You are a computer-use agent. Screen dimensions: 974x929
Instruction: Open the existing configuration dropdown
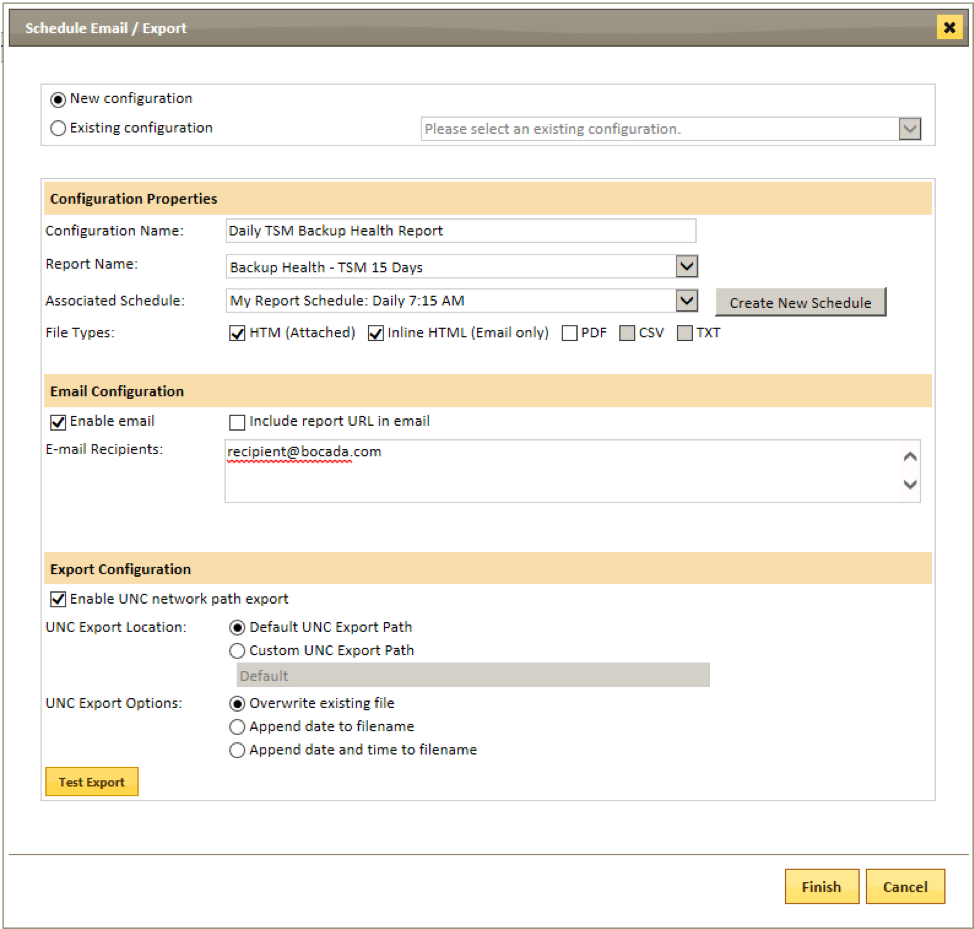[909, 128]
